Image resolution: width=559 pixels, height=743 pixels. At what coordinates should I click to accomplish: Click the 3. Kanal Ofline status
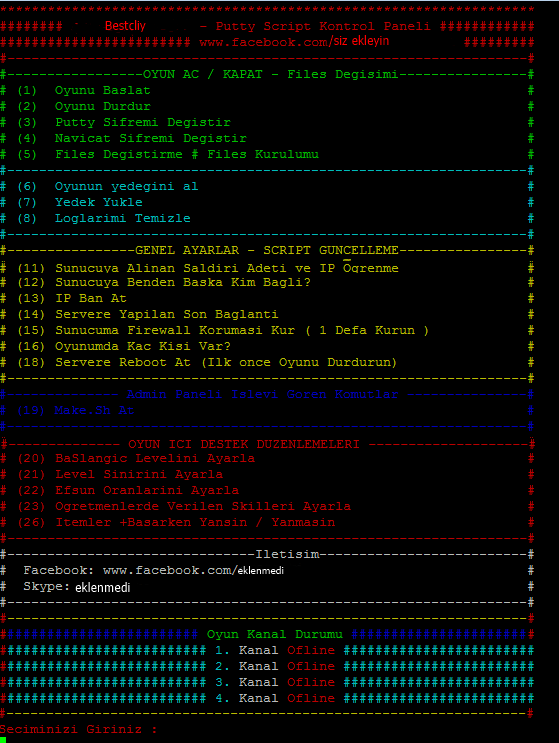pyautogui.click(x=275, y=683)
